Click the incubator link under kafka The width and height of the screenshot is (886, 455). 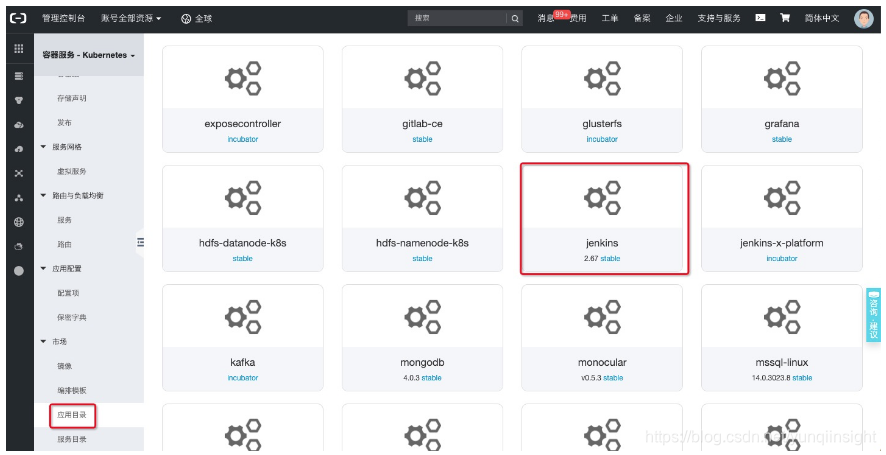(243, 378)
